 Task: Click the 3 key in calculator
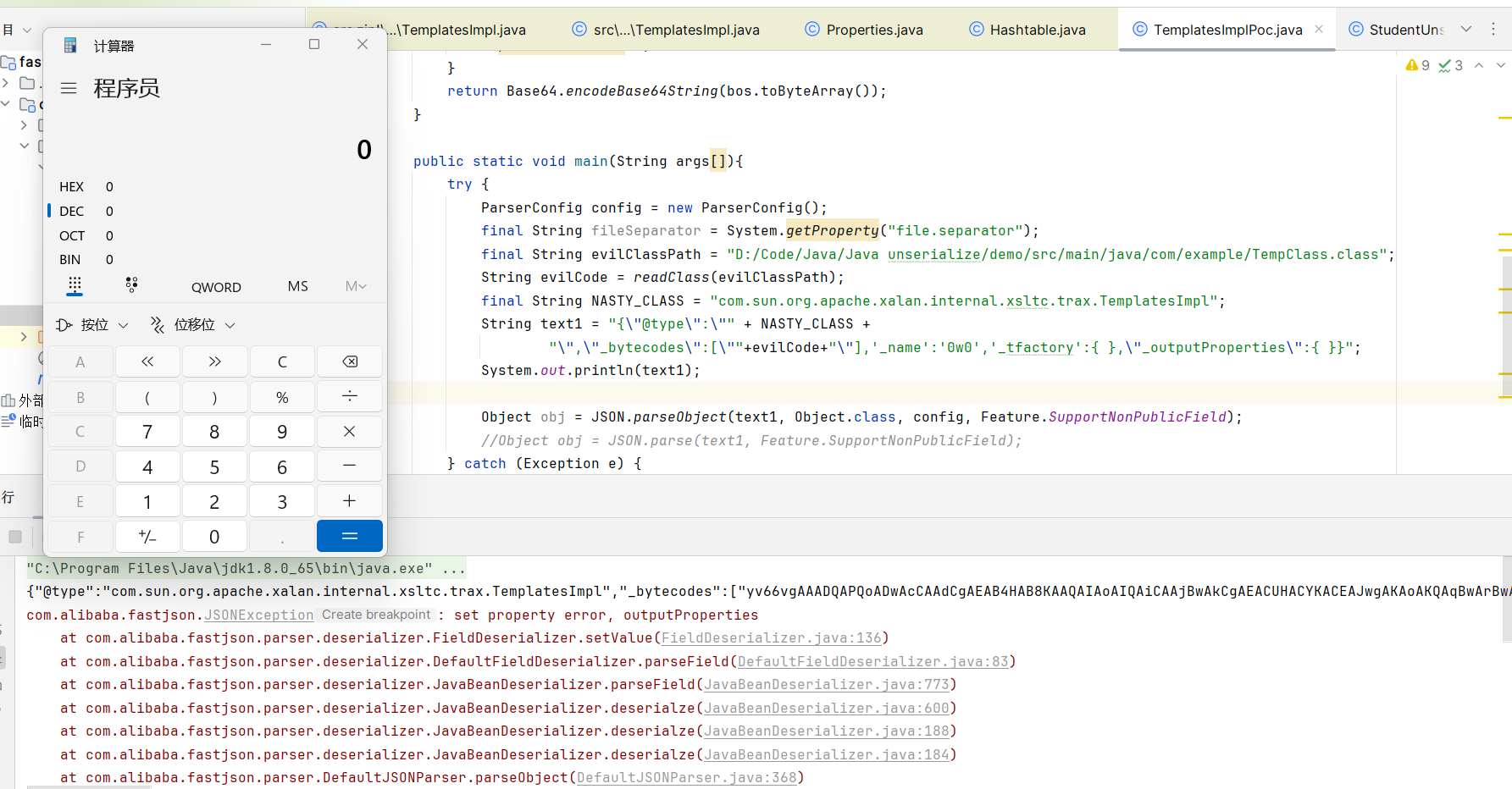[282, 501]
